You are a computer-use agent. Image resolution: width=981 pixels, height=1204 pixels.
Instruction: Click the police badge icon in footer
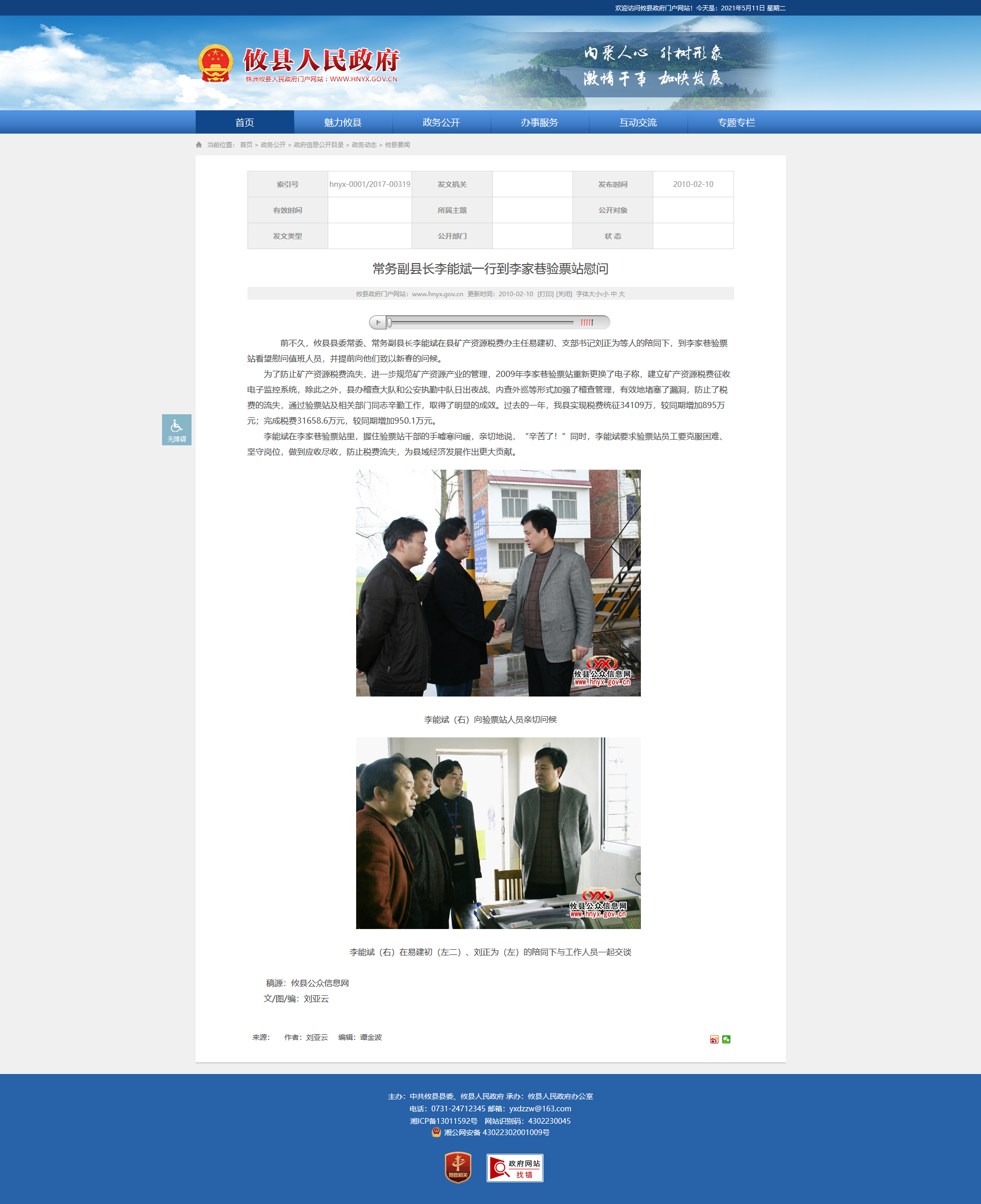click(x=436, y=1132)
